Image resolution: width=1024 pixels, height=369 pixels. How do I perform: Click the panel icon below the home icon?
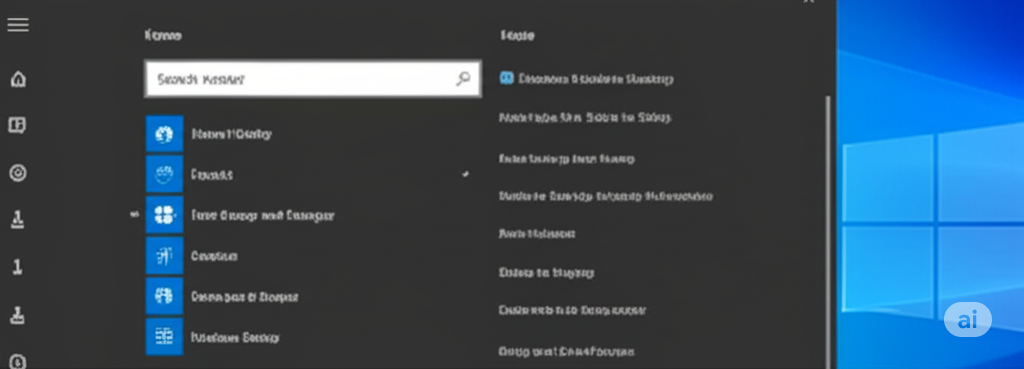(18, 125)
